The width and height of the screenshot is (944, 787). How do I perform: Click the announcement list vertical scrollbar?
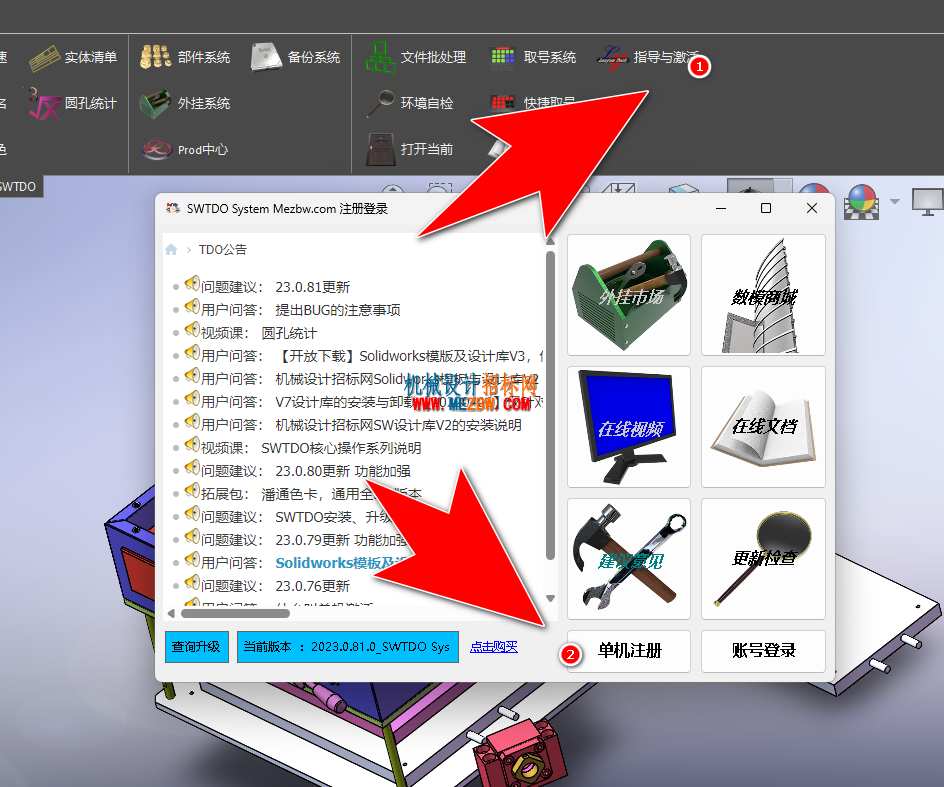pyautogui.click(x=550, y=405)
